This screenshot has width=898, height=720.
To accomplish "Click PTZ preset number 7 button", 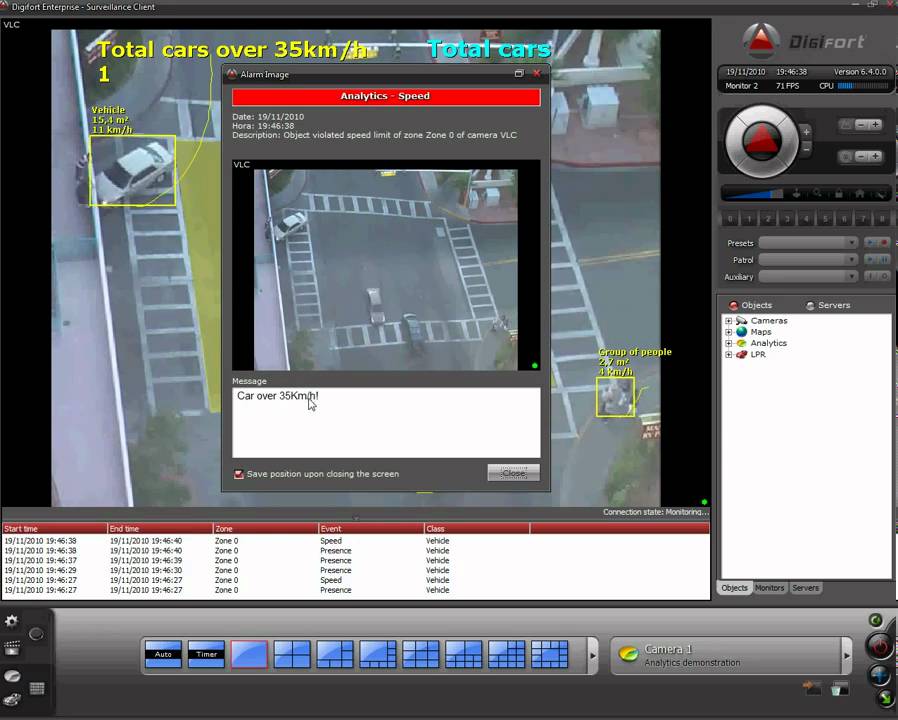I will pos(864,219).
